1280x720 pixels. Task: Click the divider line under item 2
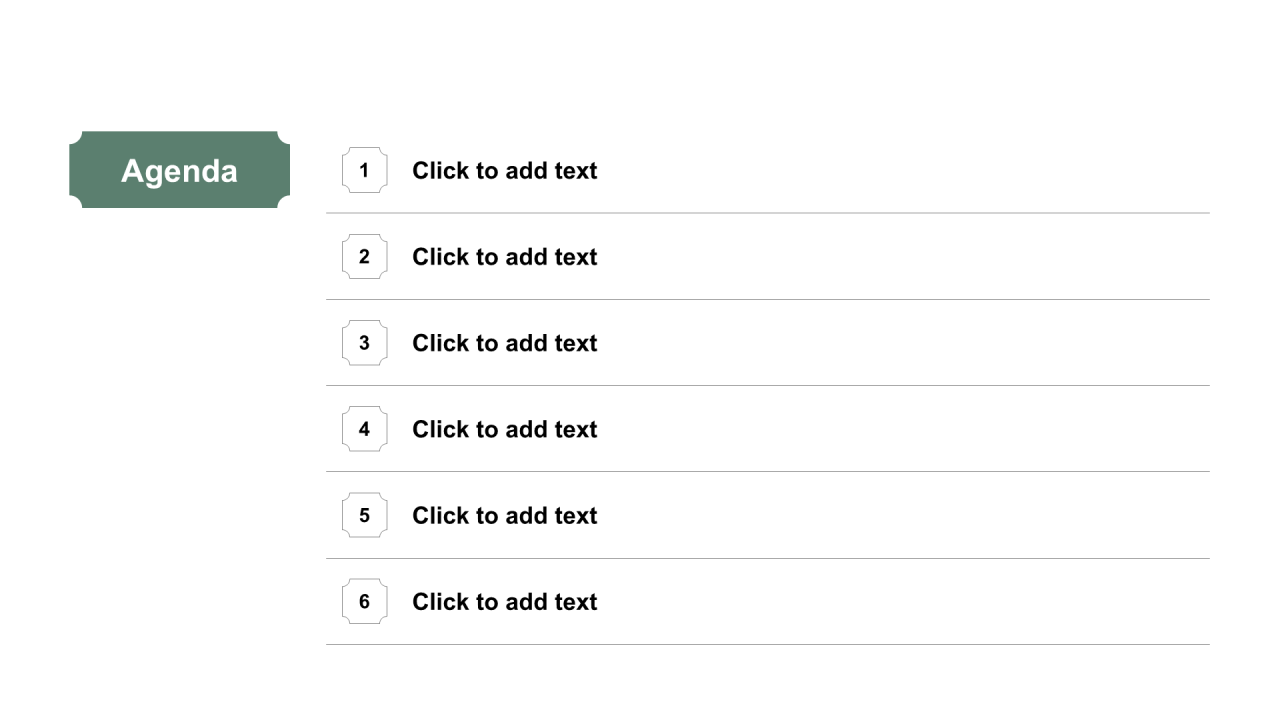767,299
